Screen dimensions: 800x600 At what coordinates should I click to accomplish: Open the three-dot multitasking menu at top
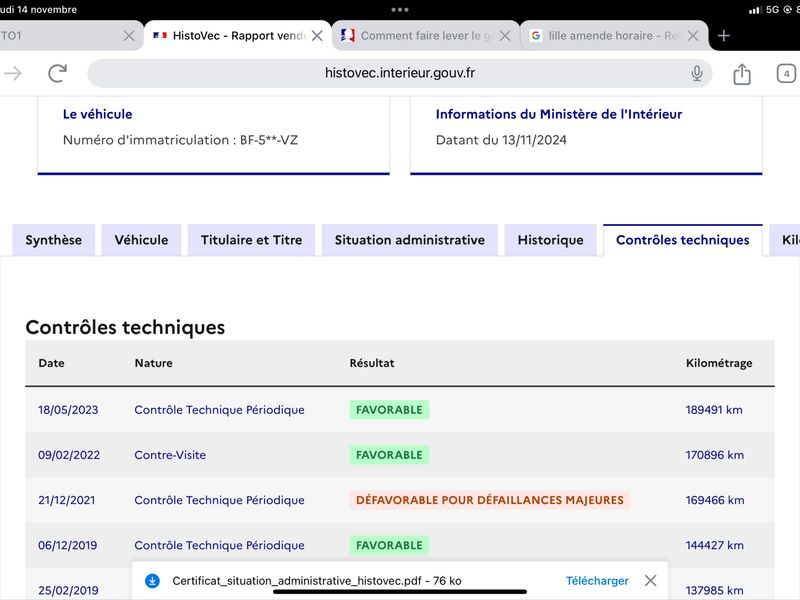[x=400, y=9]
